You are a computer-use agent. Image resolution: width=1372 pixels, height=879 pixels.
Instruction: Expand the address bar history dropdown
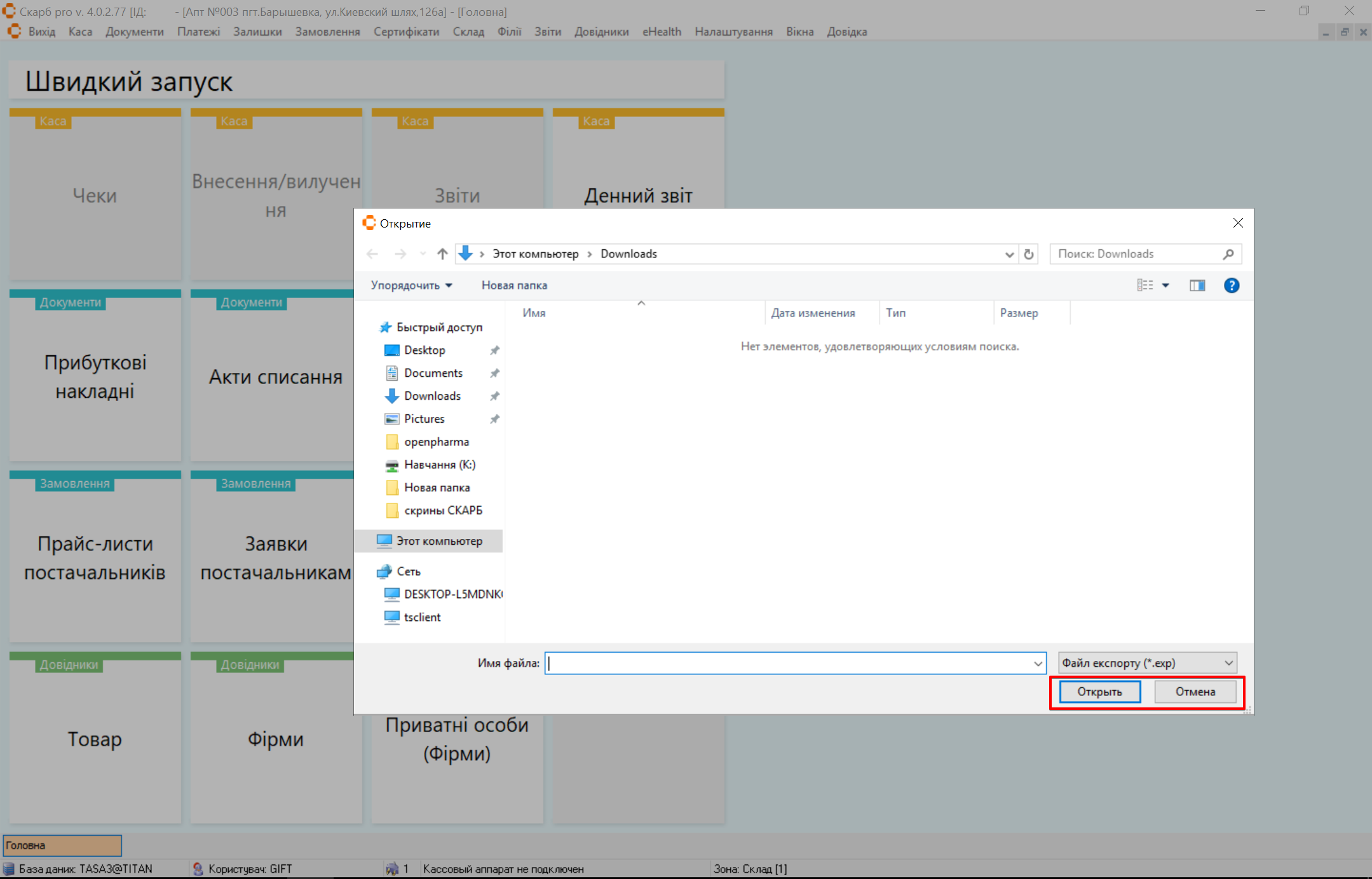pyautogui.click(x=1009, y=254)
